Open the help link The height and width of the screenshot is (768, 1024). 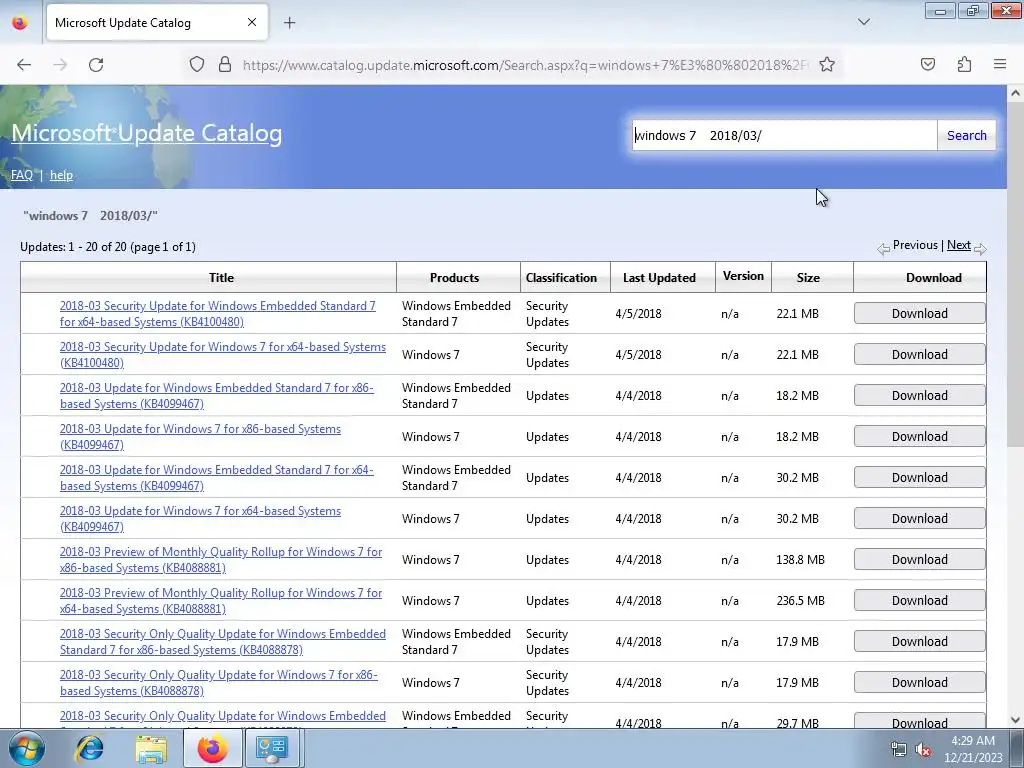click(x=61, y=175)
